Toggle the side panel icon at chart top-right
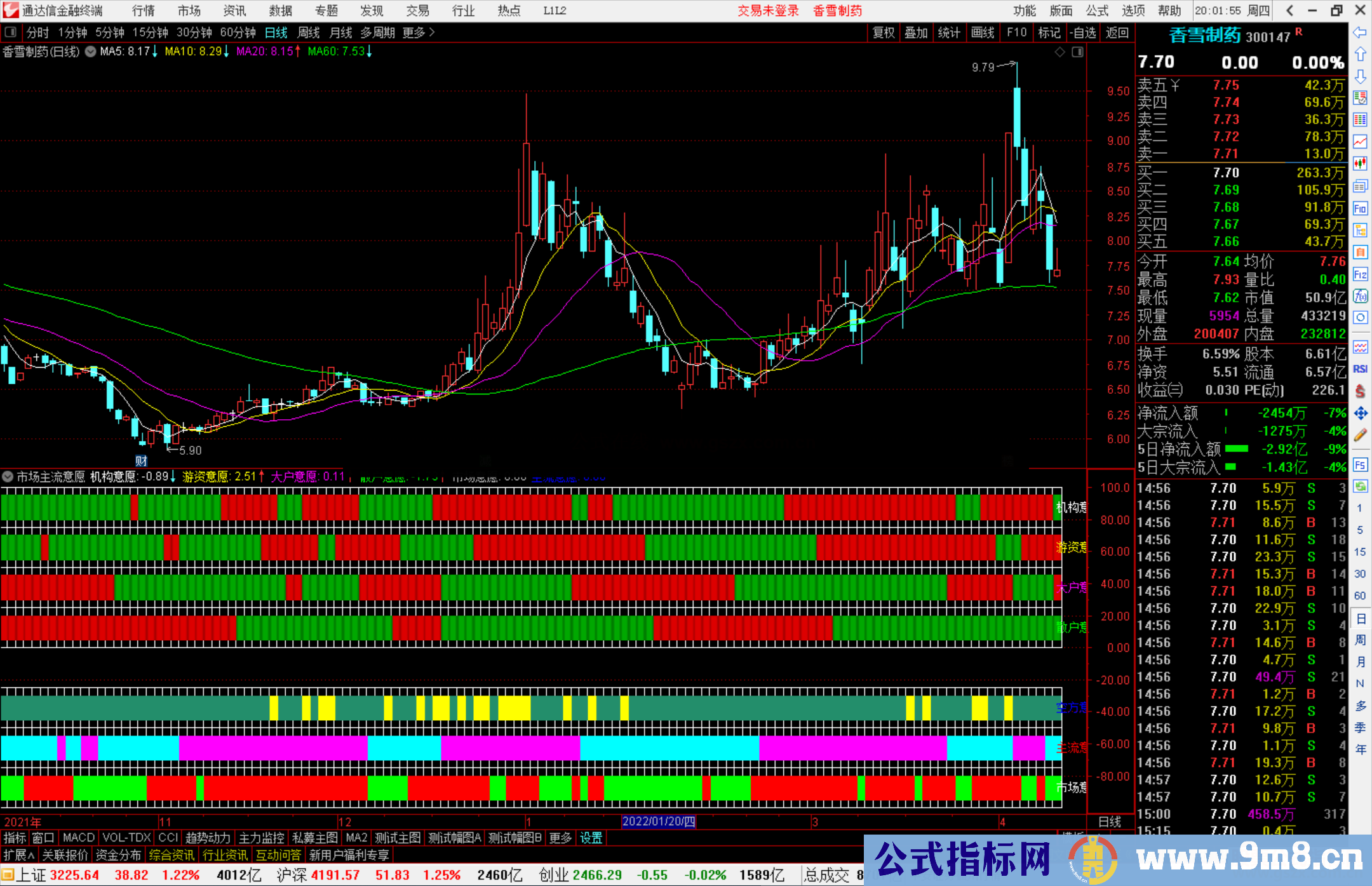The image size is (1372, 886). click(1077, 52)
